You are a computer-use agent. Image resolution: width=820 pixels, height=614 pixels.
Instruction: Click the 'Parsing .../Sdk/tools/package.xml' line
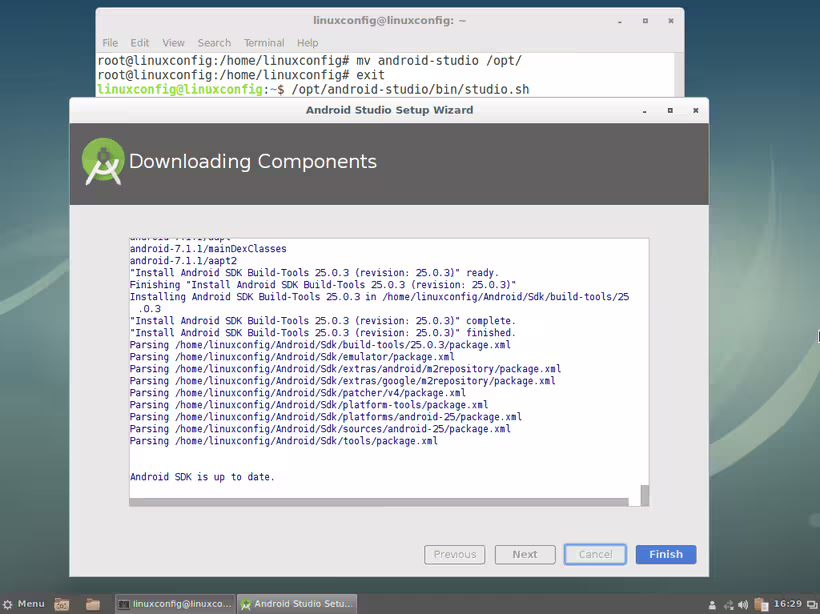click(283, 441)
